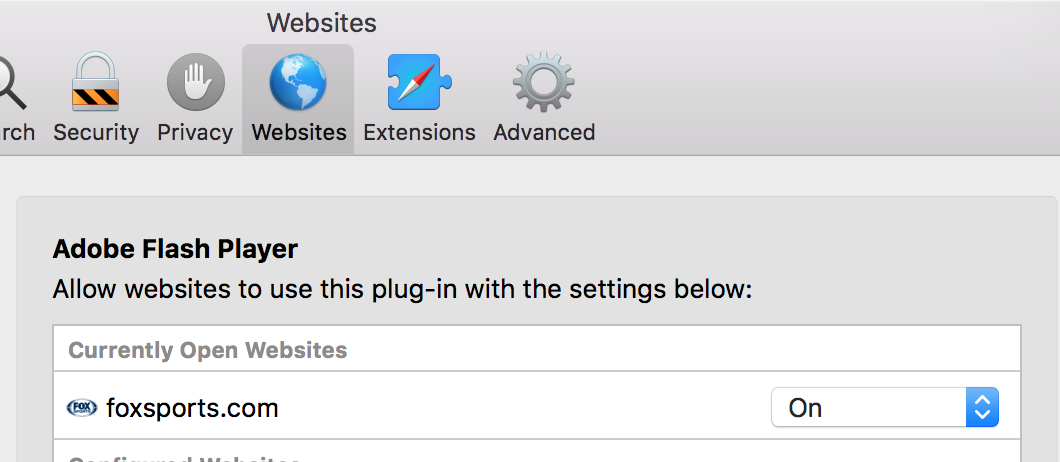Viewport: 1060px width, 462px height.
Task: Click the "Allow websites to use this plug-in" text
Action: tap(402, 290)
